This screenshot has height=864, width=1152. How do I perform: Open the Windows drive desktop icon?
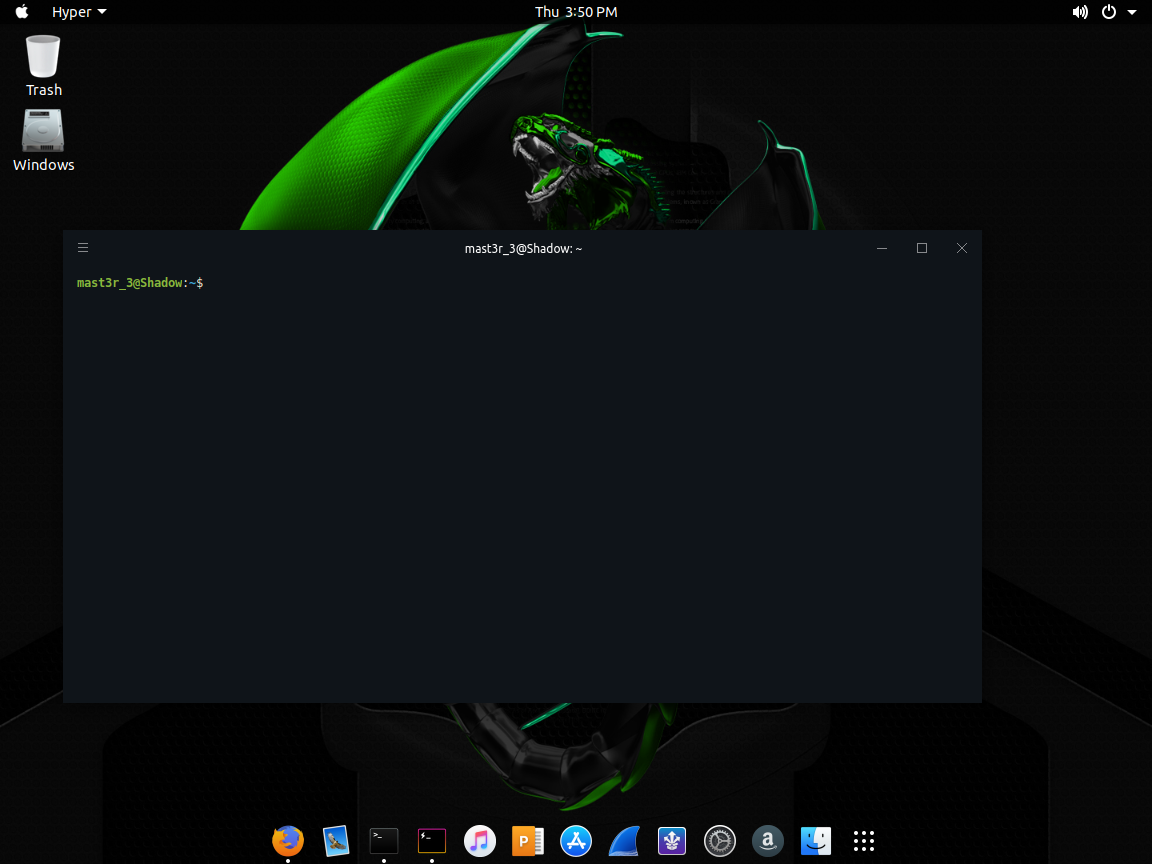pyautogui.click(x=43, y=141)
